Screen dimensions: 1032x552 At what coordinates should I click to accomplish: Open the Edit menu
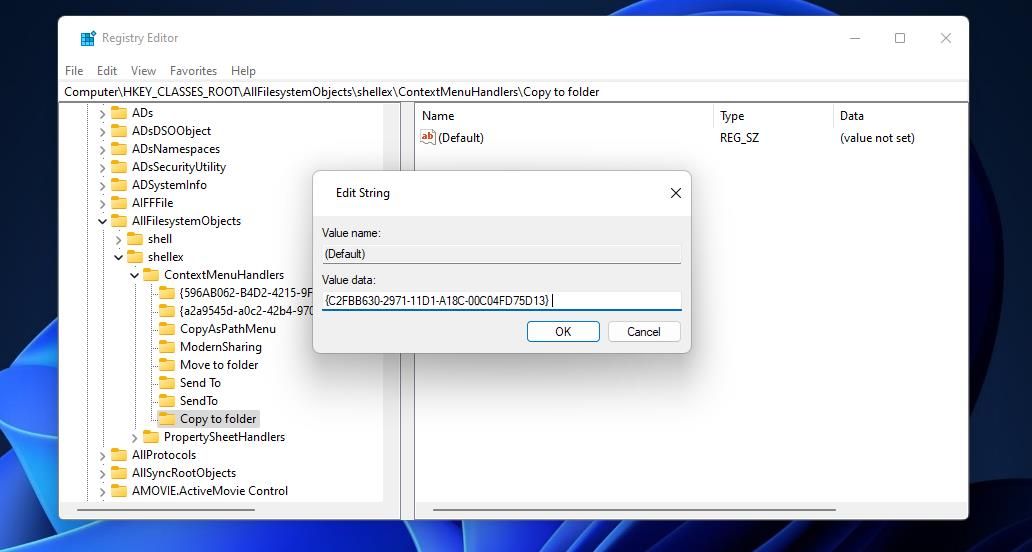[107, 71]
